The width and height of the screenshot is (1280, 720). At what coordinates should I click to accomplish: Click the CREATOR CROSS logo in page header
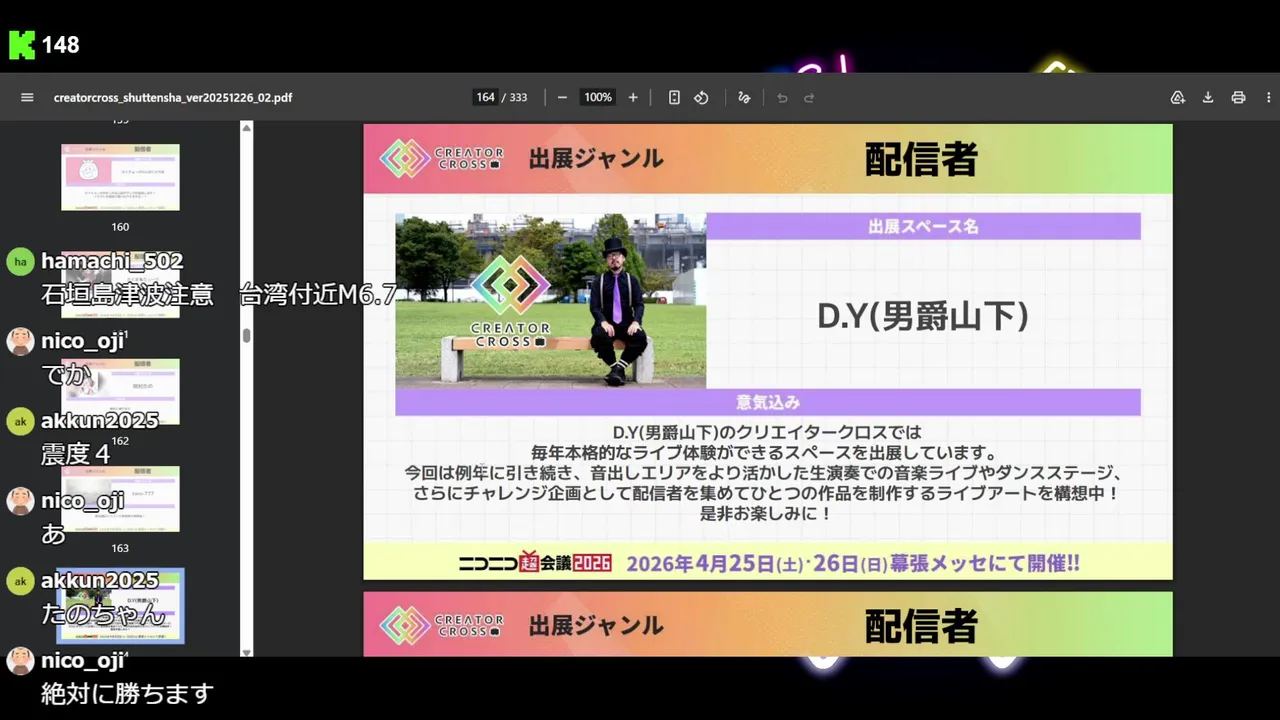click(x=442, y=158)
